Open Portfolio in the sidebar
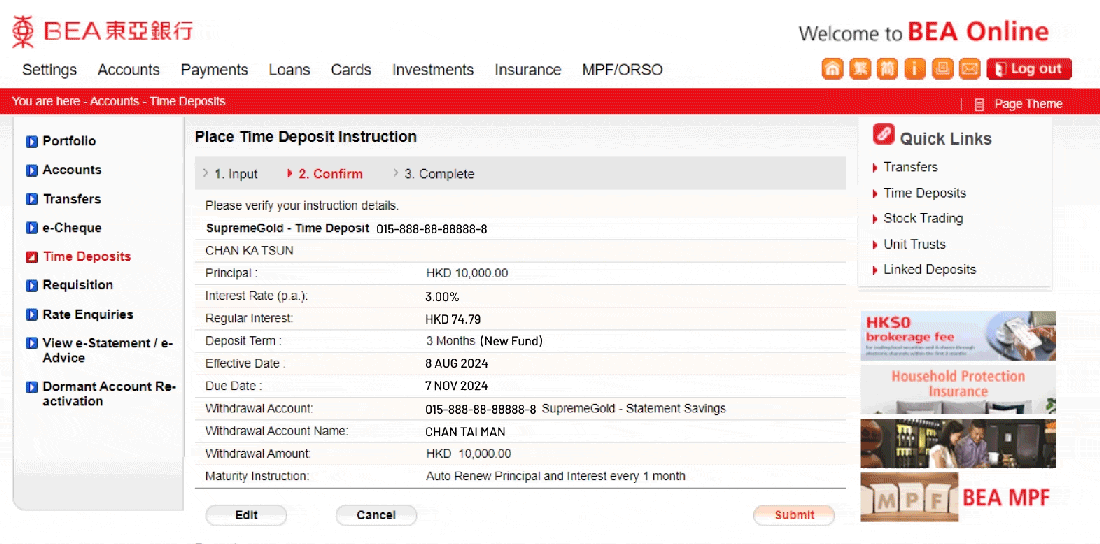The image size is (1100, 544). [61, 141]
